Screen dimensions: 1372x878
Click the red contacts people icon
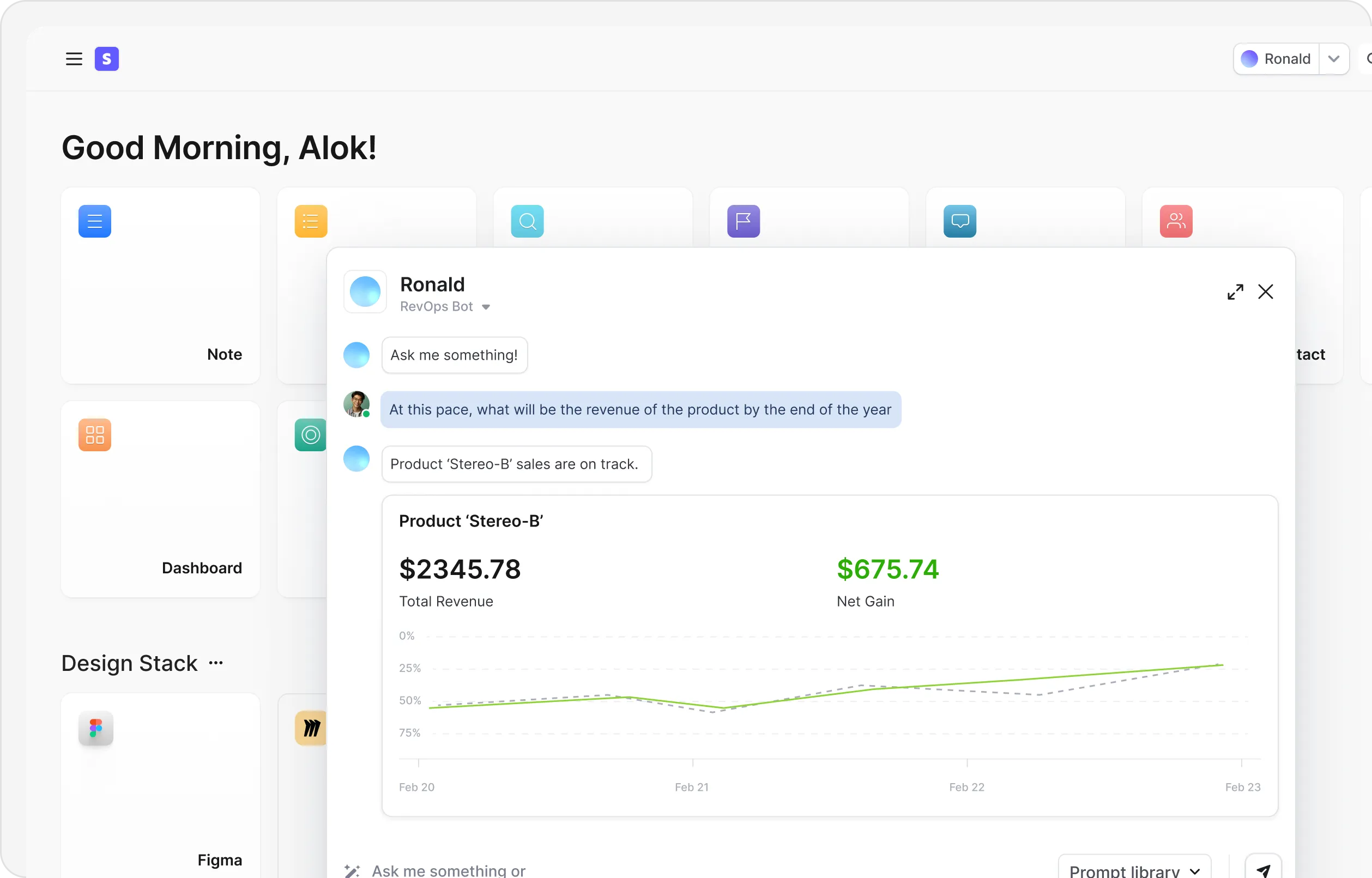click(1176, 221)
